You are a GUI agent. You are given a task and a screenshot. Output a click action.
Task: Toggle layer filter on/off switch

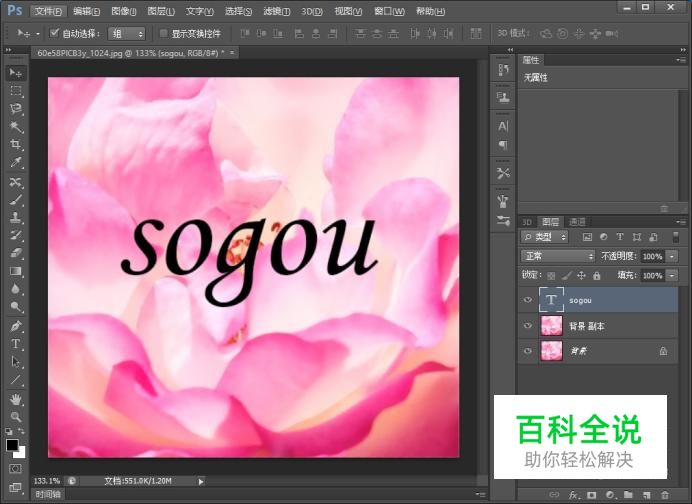point(675,237)
